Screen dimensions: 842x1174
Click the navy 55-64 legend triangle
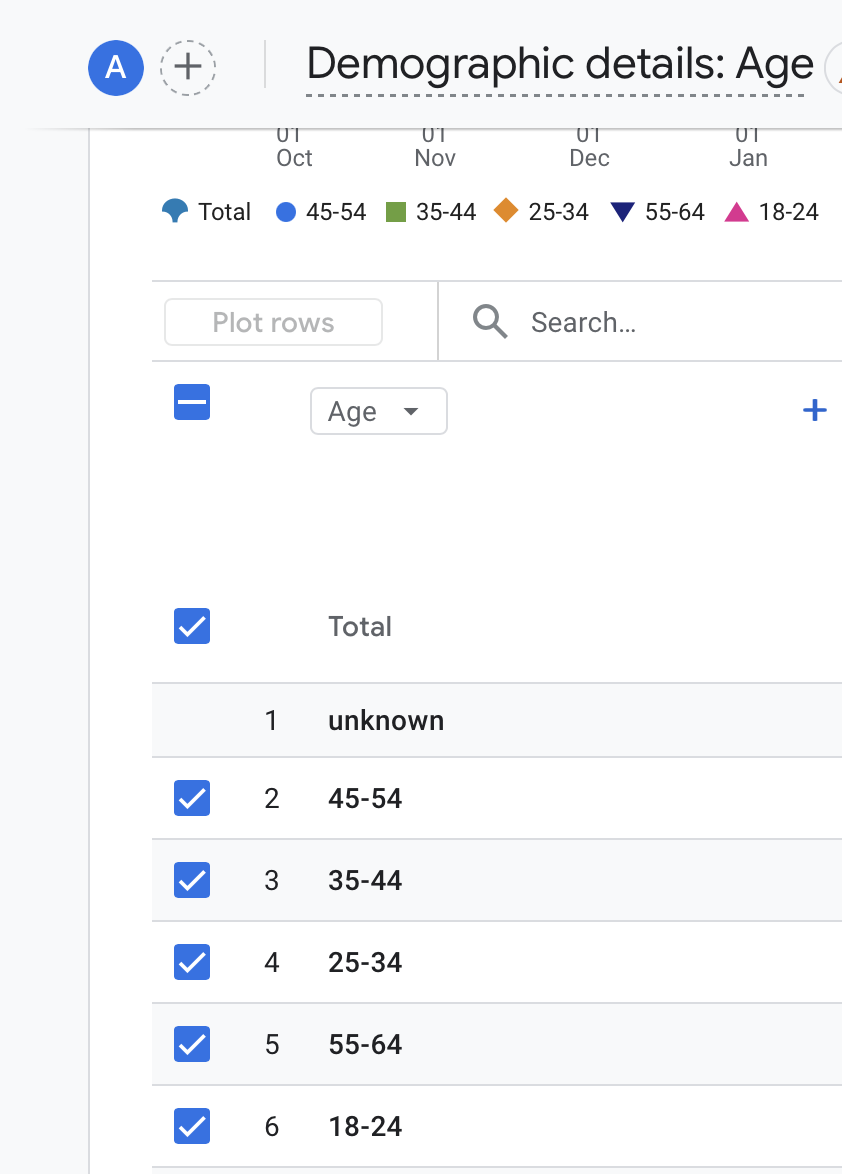tap(623, 212)
